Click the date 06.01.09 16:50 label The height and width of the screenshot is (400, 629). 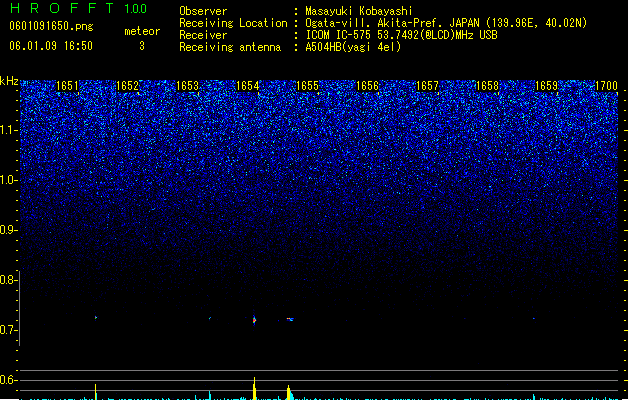[51, 46]
